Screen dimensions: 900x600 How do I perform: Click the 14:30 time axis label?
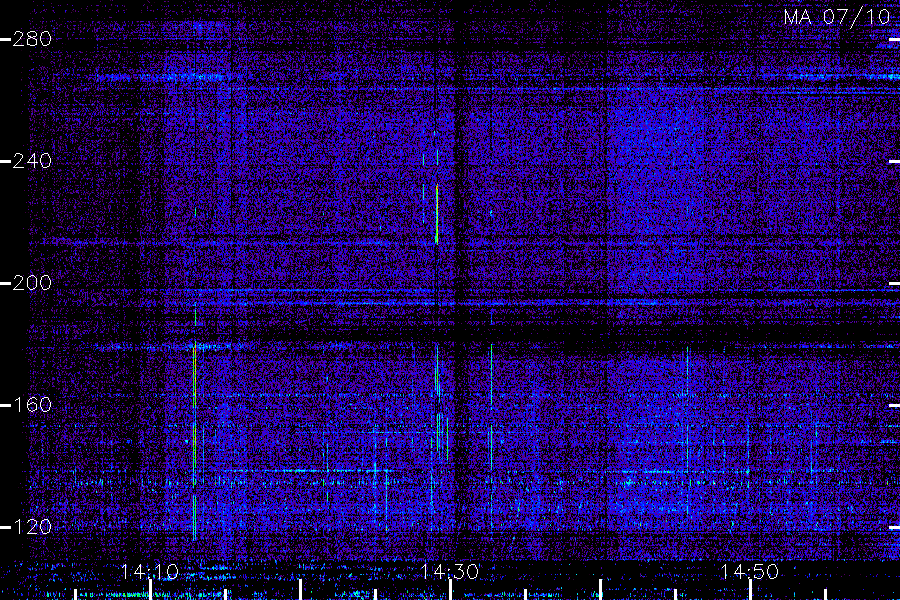pos(449,571)
